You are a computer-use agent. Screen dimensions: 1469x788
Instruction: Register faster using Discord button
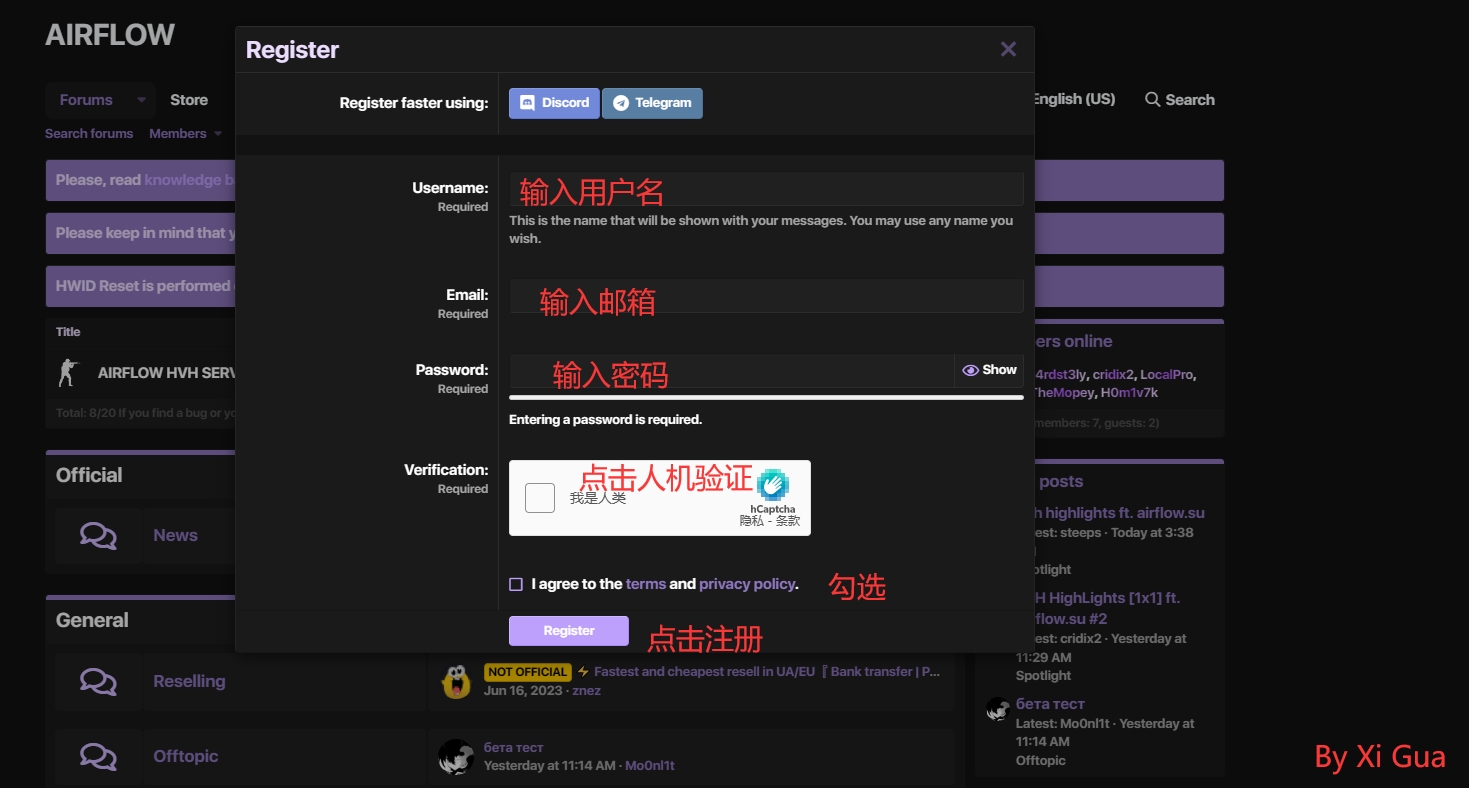tap(554, 103)
